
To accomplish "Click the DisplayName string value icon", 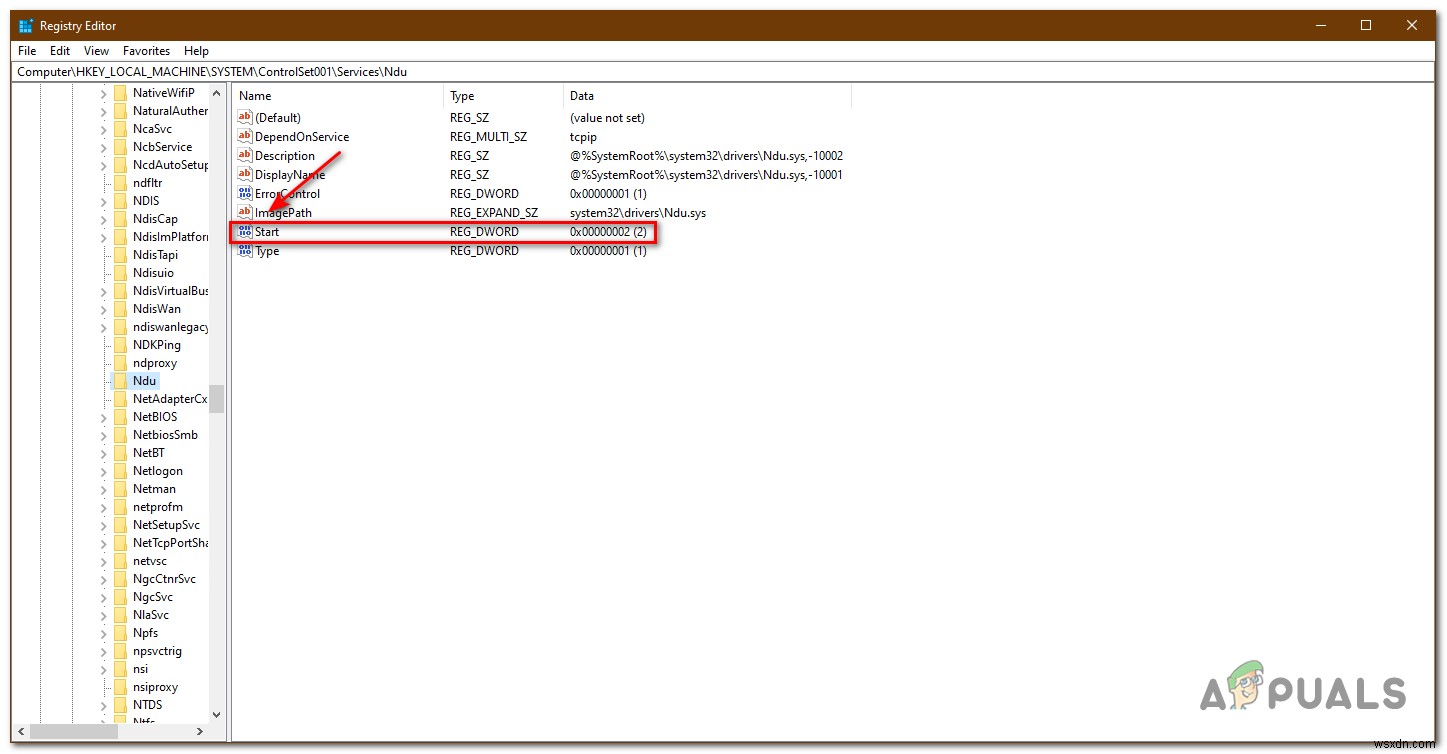I will pos(245,174).
